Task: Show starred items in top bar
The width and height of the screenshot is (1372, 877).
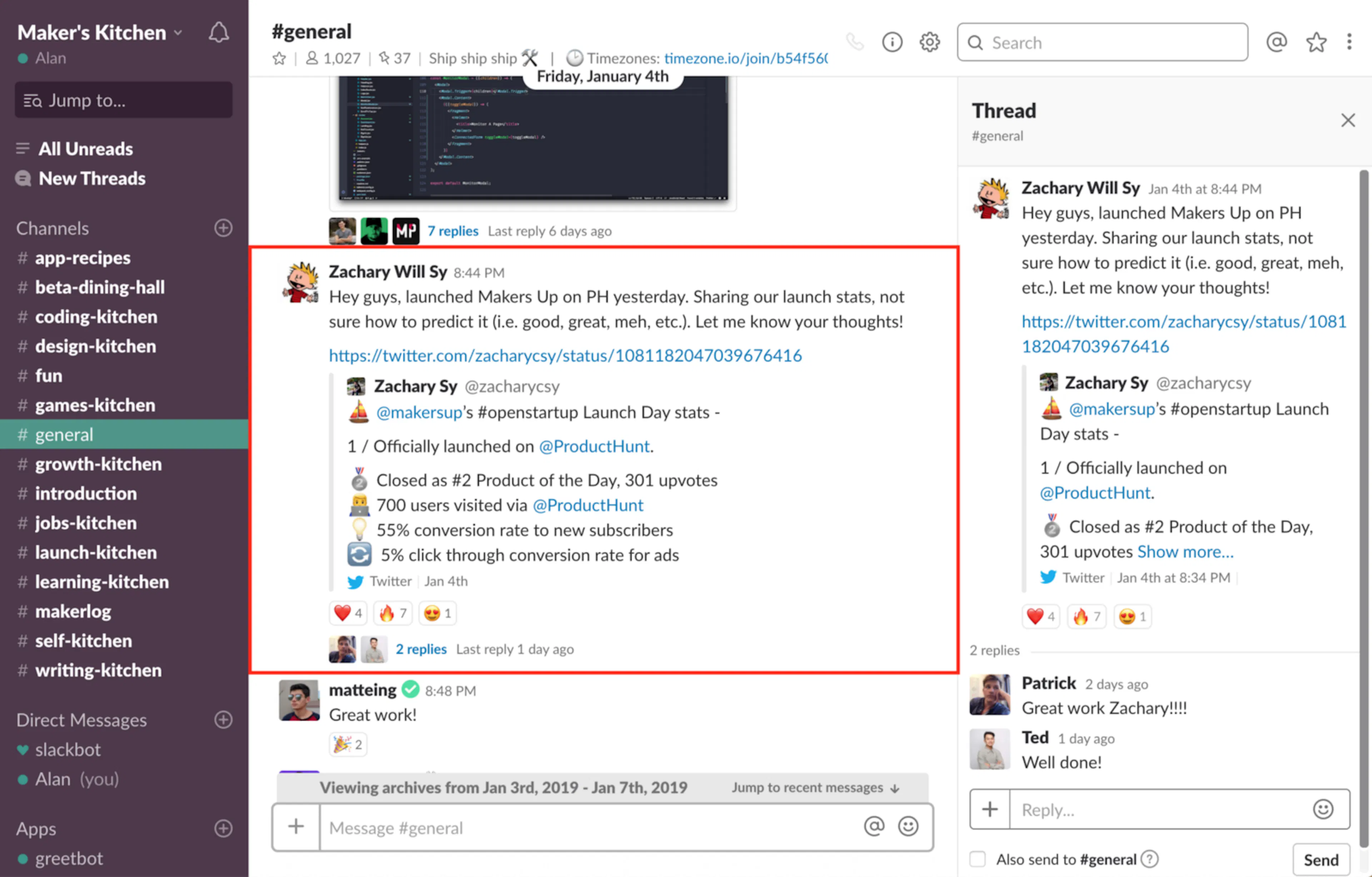Action: coord(1317,41)
